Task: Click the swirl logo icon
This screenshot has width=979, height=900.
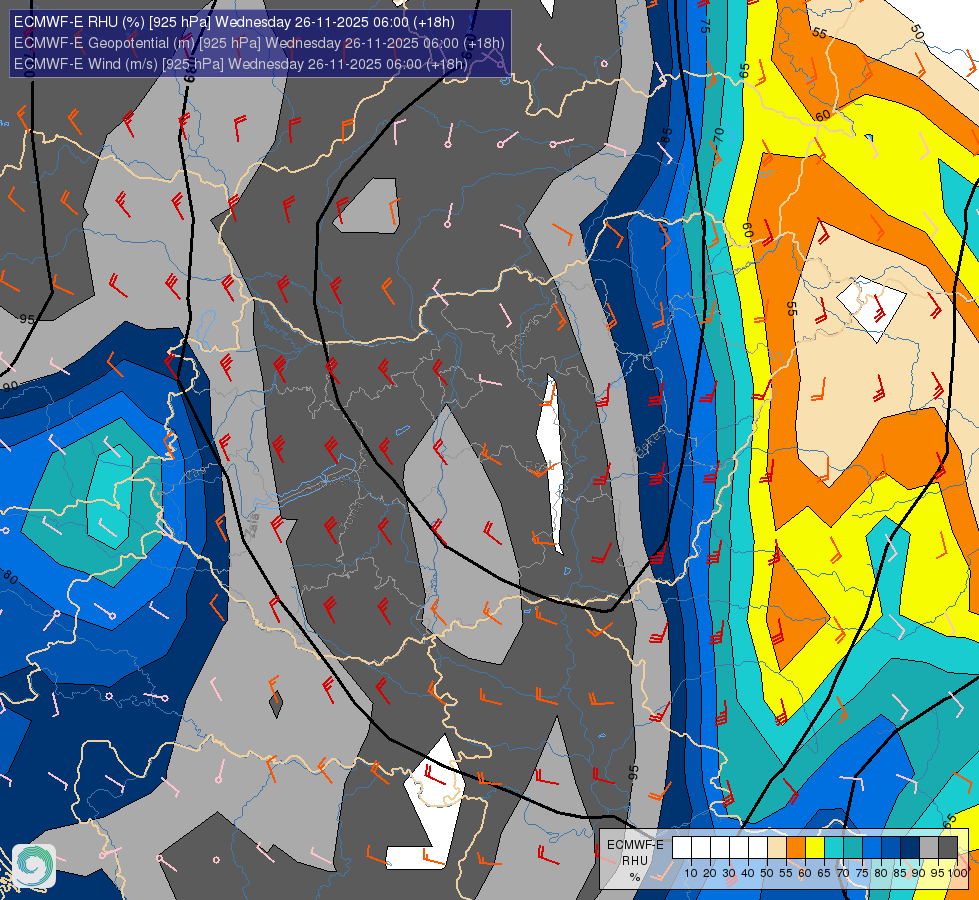Action: (x=34, y=866)
